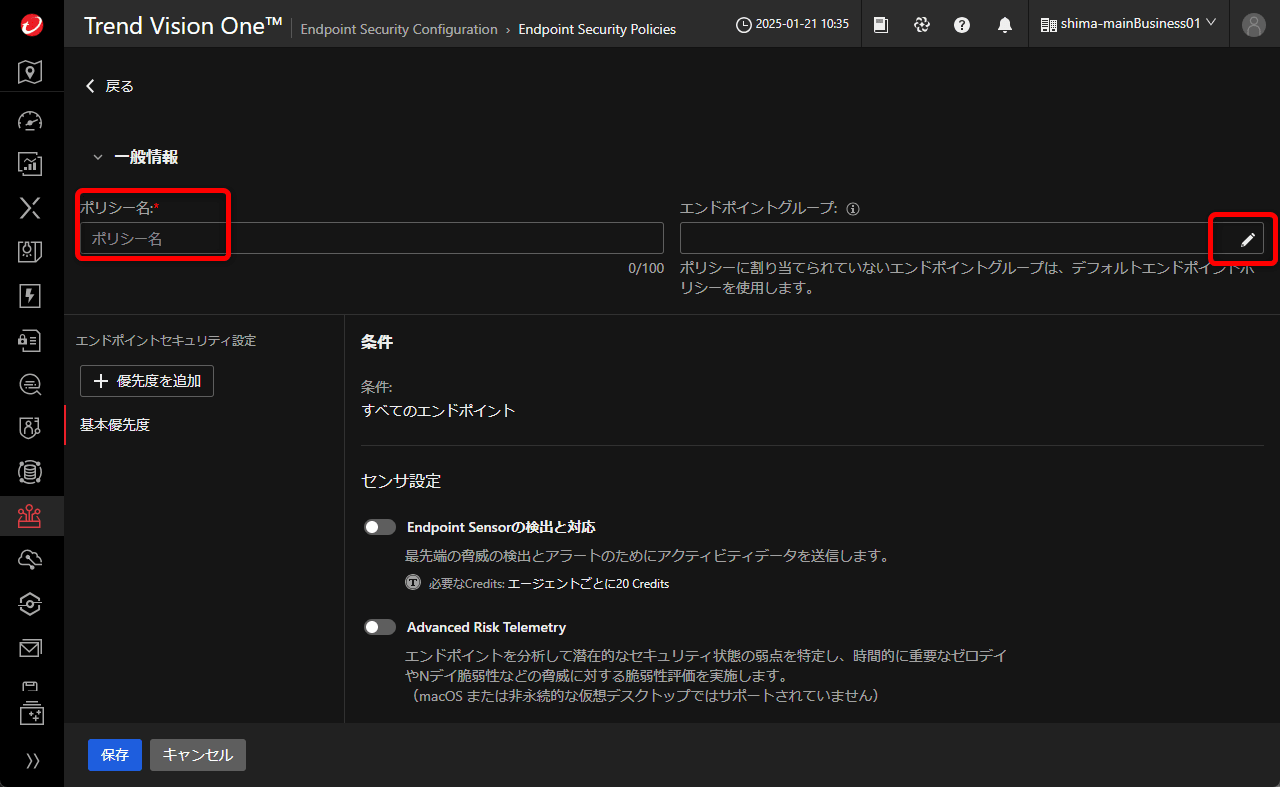Open the shima-mainBusiness01 account dropdown
The width and height of the screenshot is (1280, 787).
click(1129, 23)
